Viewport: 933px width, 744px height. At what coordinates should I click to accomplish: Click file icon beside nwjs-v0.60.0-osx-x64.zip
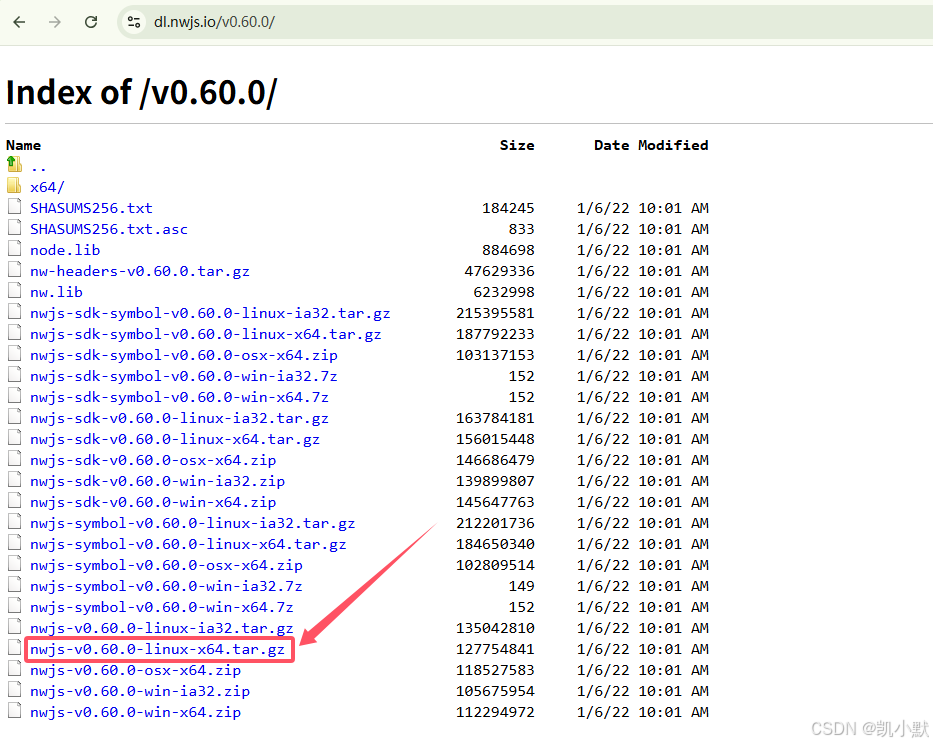(x=14, y=668)
